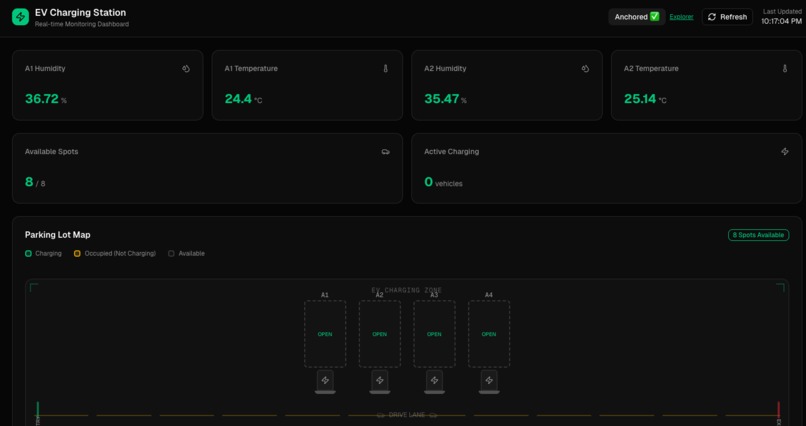
Task: Click the Available legend swatch
Action: [171, 253]
